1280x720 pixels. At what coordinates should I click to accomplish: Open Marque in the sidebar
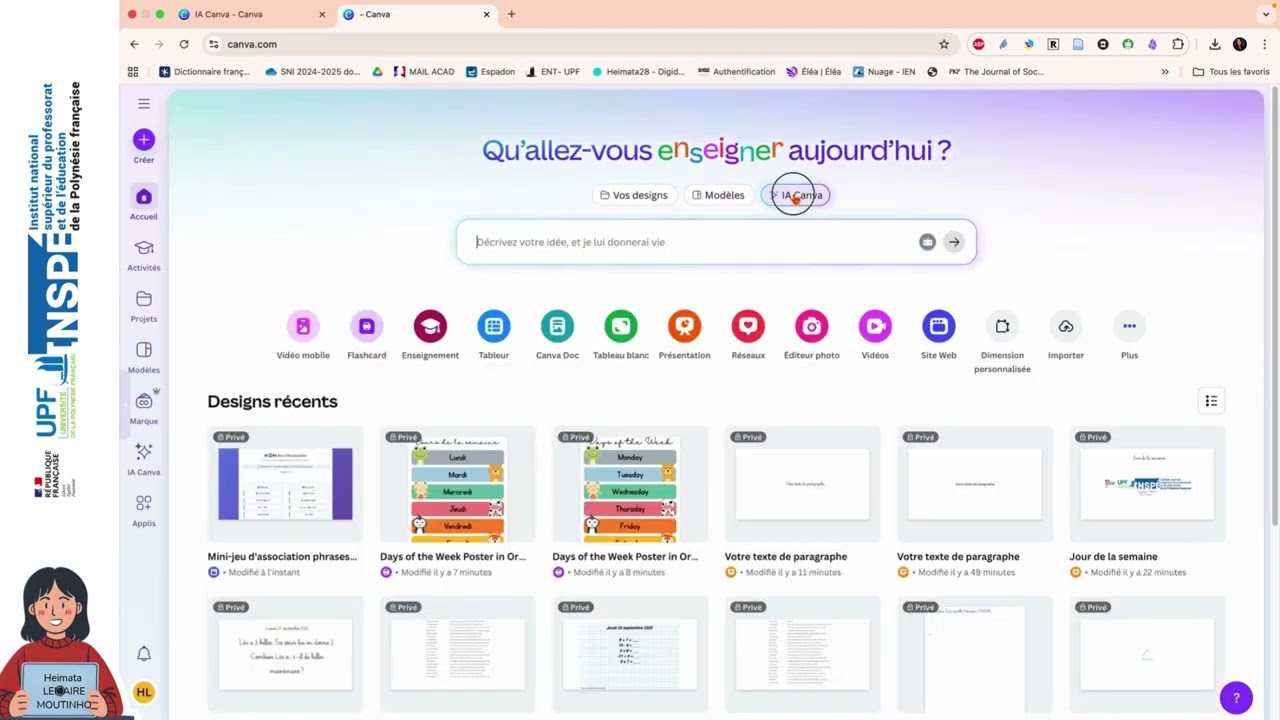click(x=144, y=408)
